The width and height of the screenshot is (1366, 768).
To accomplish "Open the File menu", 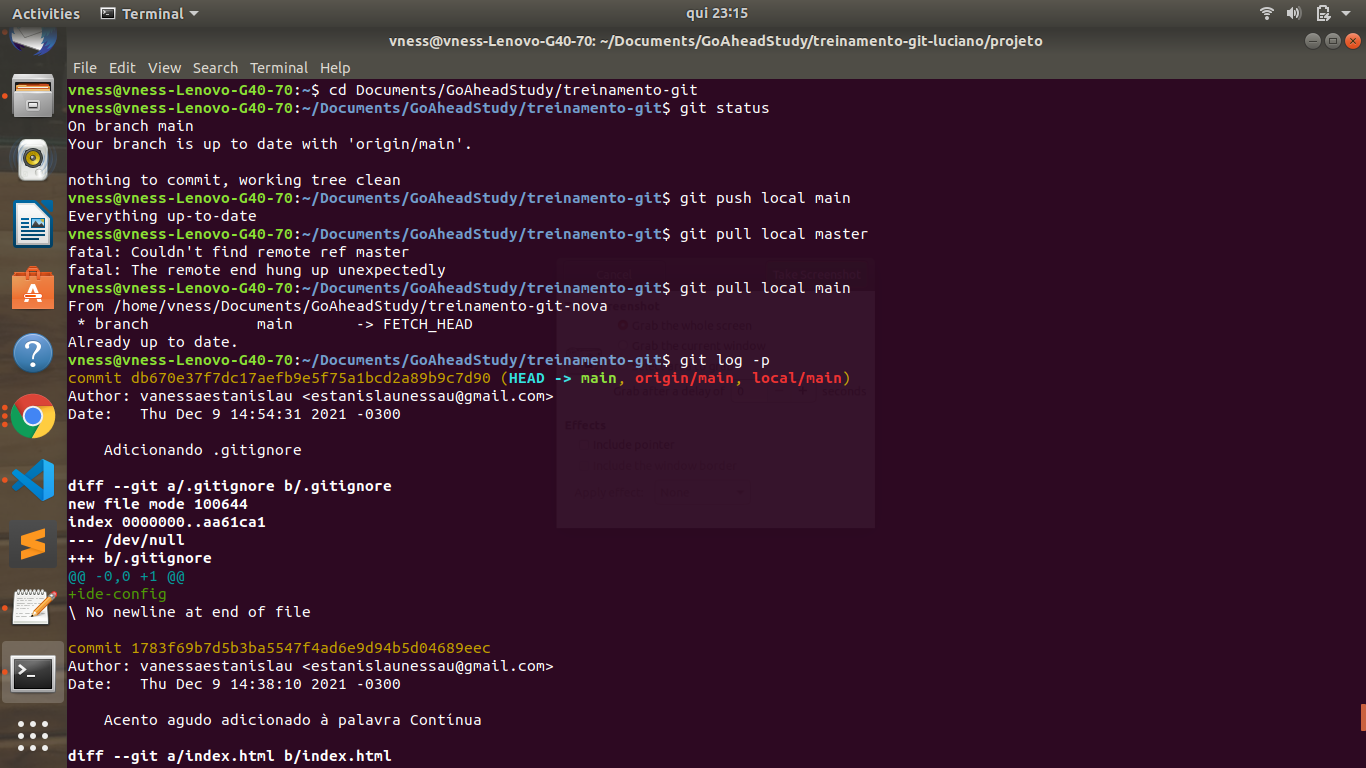I will (85, 68).
